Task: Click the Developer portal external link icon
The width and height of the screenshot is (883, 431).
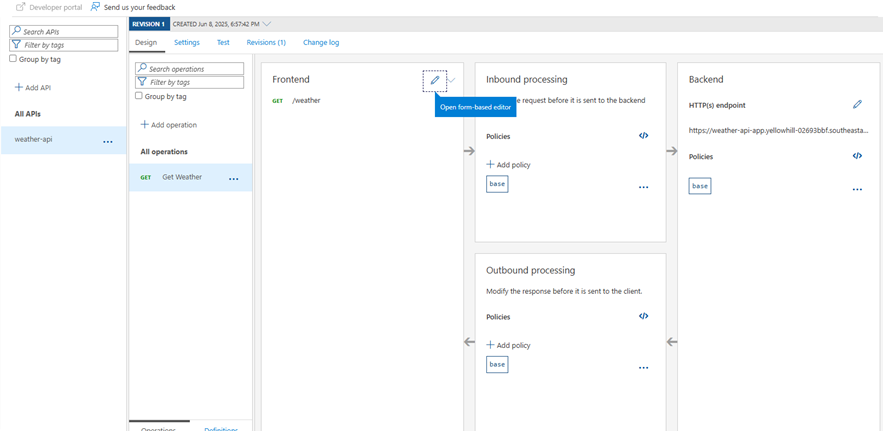Action: 21,7
